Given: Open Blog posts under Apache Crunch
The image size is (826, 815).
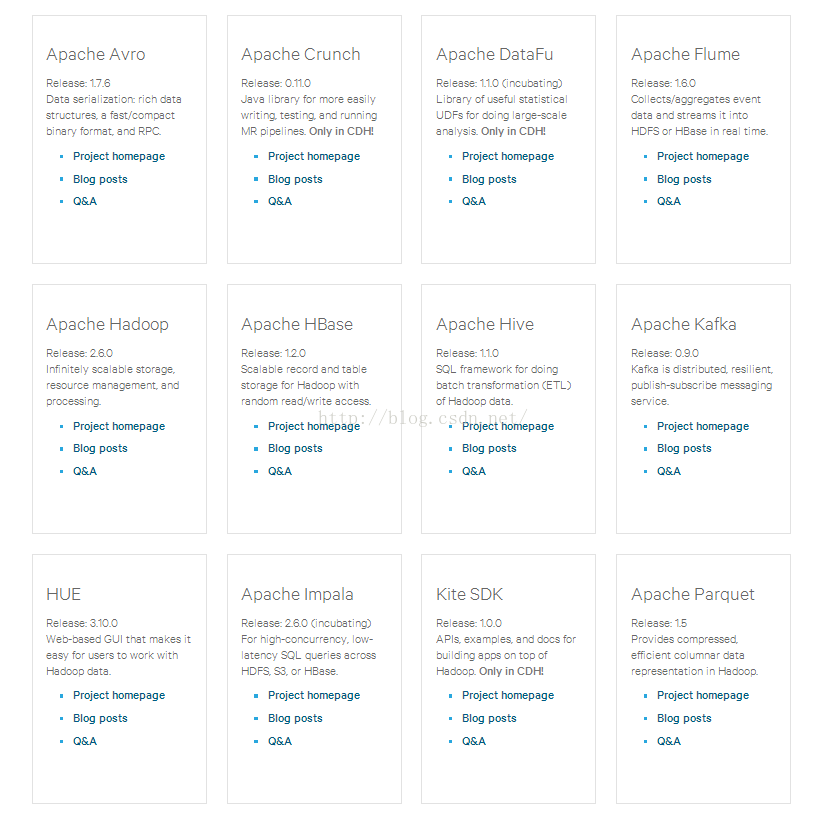Looking at the screenshot, I should (295, 179).
